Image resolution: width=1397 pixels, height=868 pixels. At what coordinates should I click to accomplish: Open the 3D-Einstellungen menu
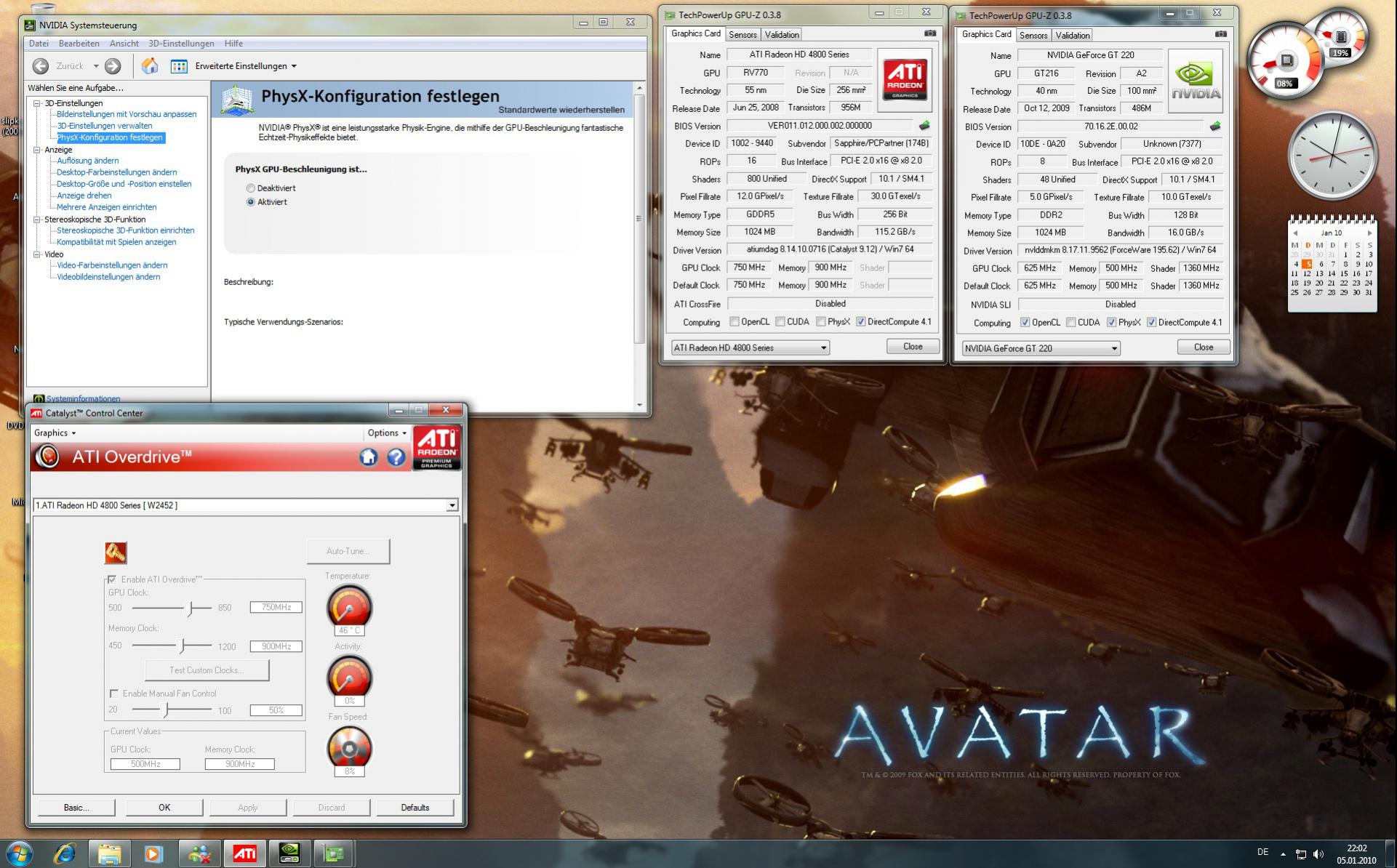(x=181, y=44)
